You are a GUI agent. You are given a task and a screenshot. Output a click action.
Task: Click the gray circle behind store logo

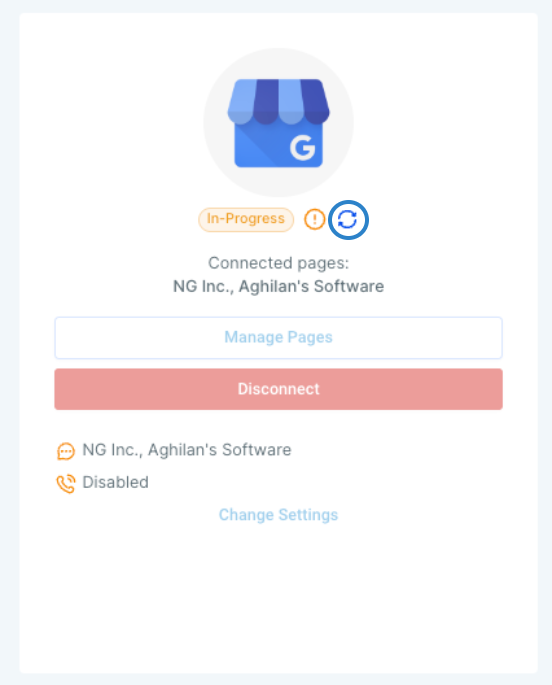(x=279, y=123)
